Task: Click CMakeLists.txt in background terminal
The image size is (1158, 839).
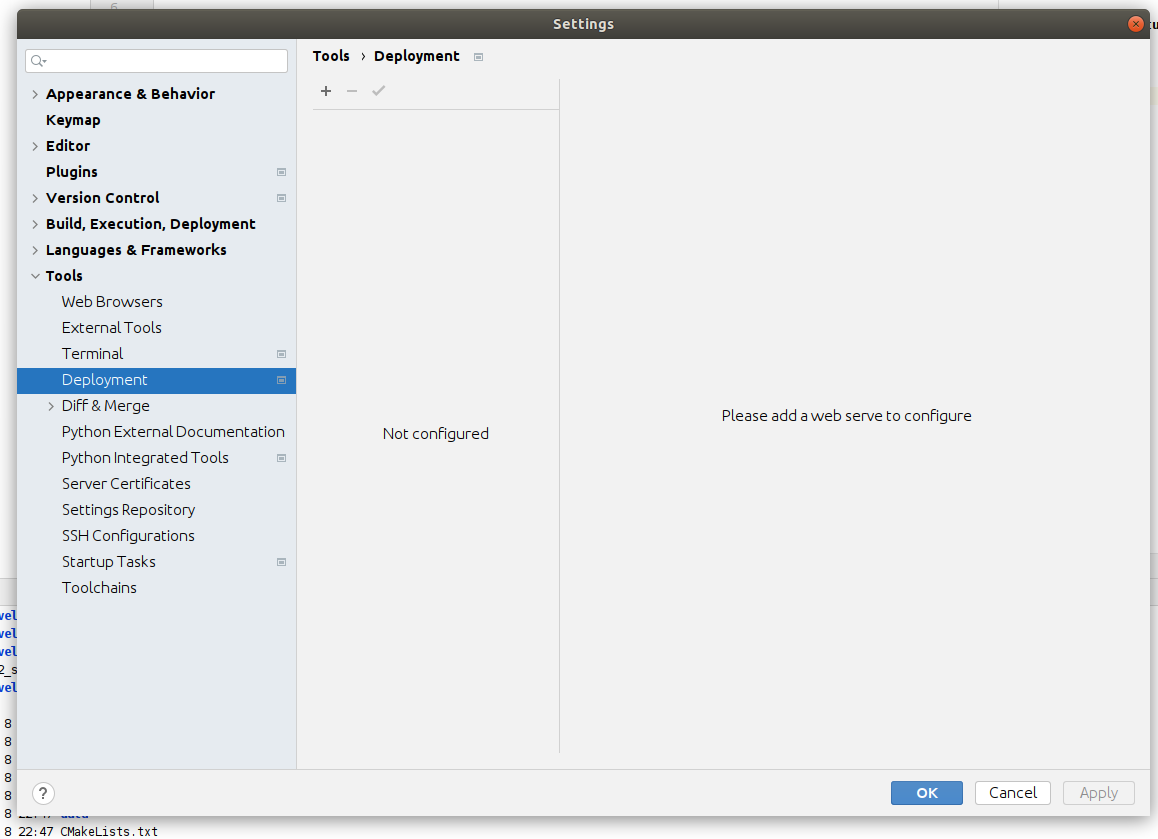Action: (109, 832)
